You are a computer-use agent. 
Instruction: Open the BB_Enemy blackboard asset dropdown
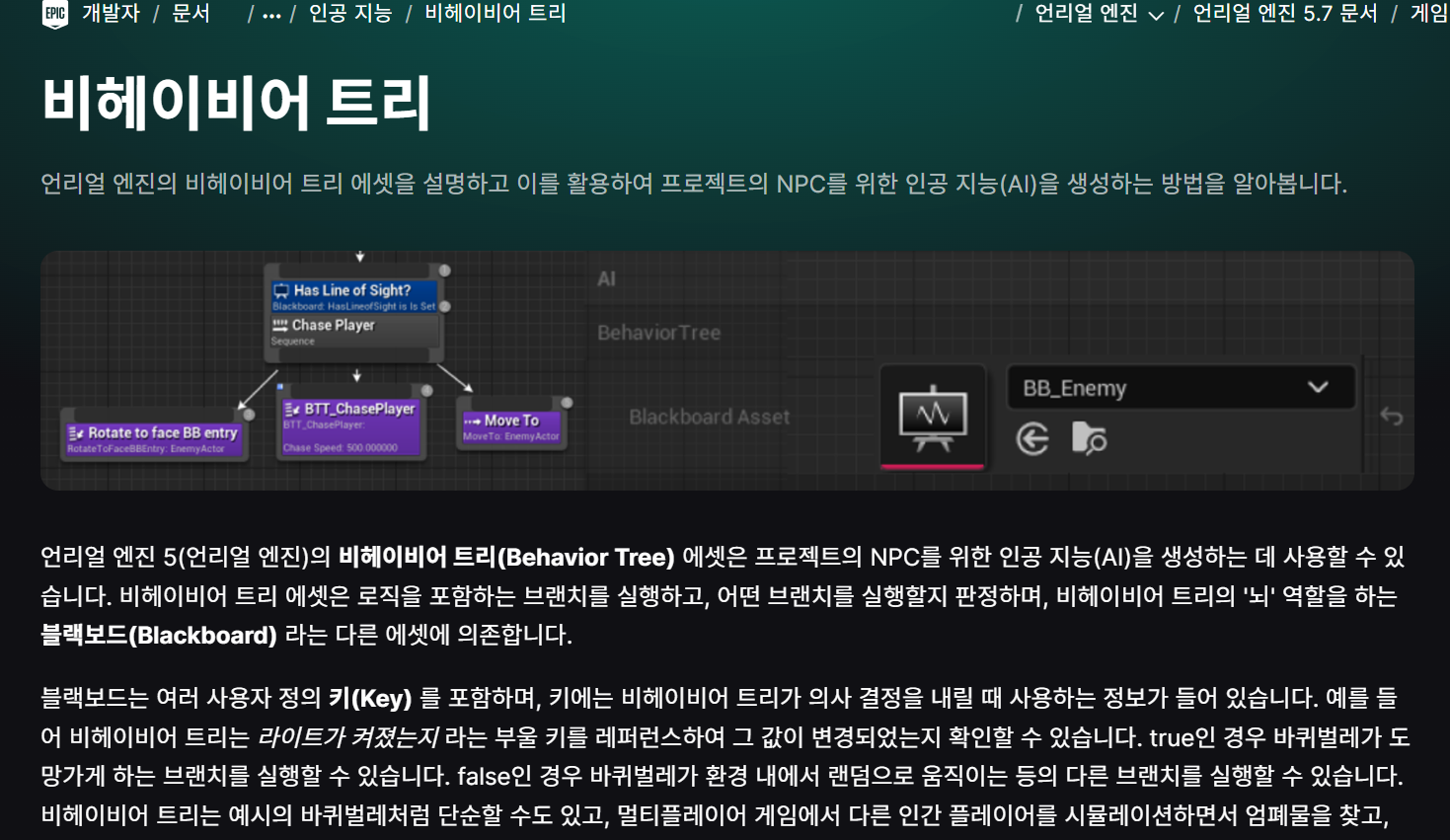click(x=1181, y=388)
